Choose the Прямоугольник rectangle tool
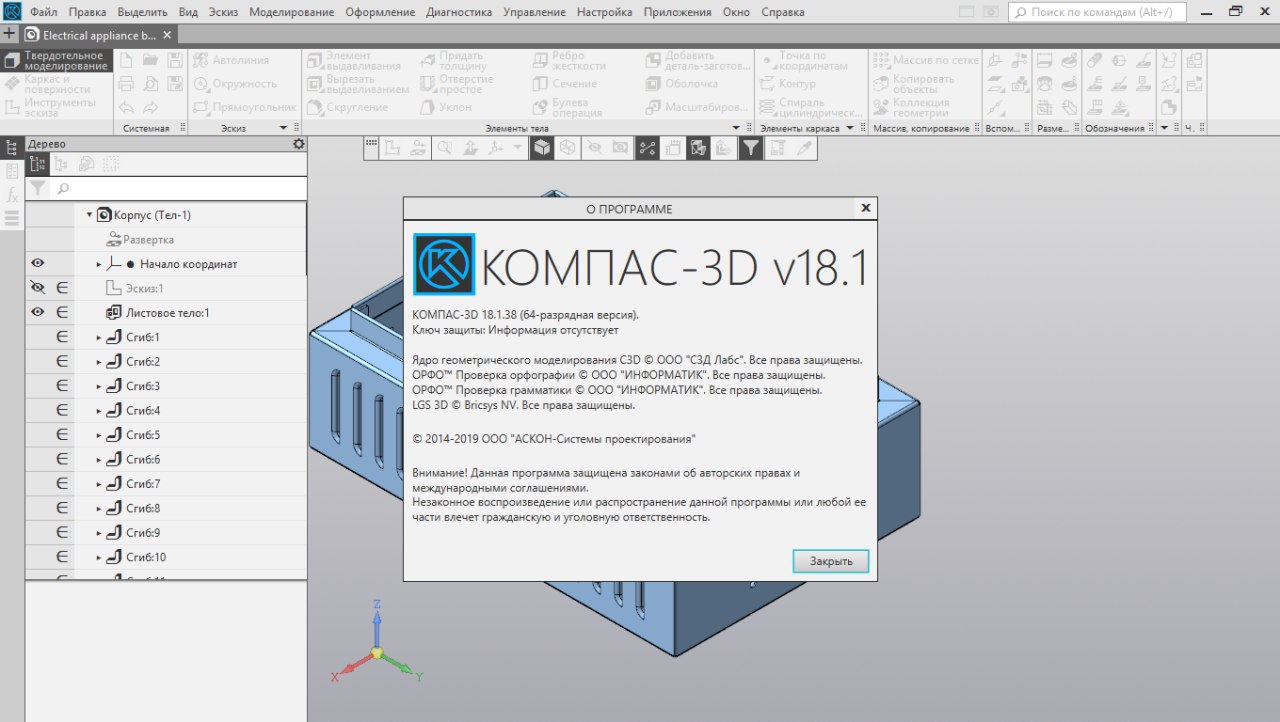Viewport: 1280px width, 722px height. [245, 107]
